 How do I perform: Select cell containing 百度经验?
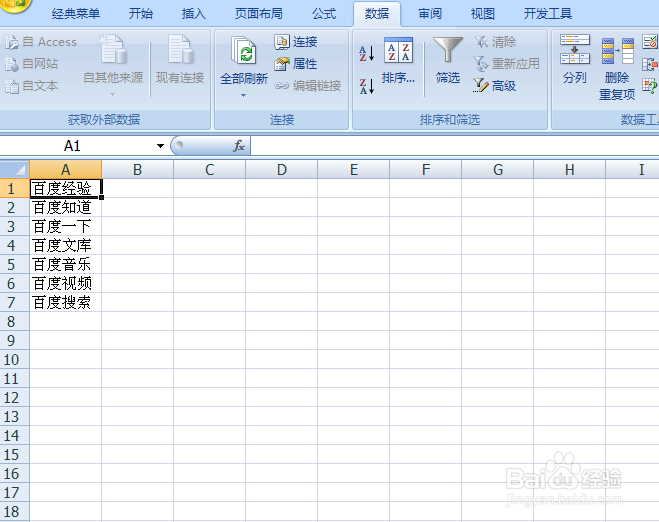(66, 188)
